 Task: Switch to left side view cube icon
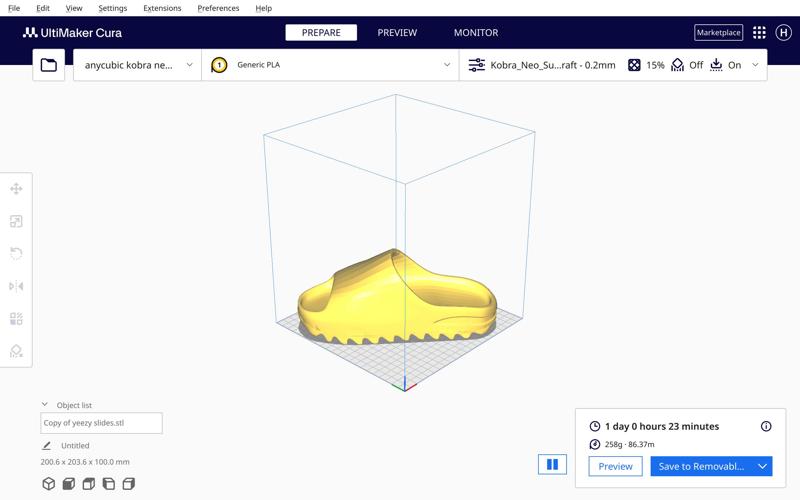point(109,483)
